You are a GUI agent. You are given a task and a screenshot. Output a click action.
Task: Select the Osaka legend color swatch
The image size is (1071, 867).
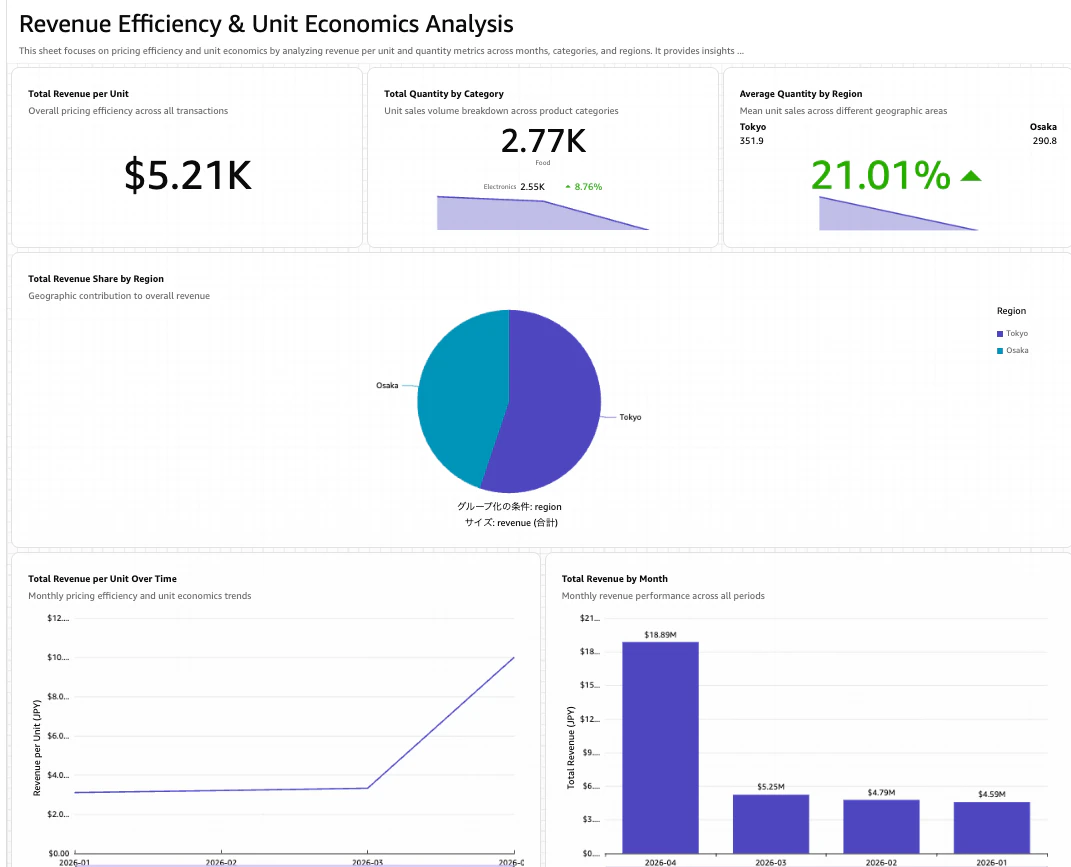coord(1000,350)
